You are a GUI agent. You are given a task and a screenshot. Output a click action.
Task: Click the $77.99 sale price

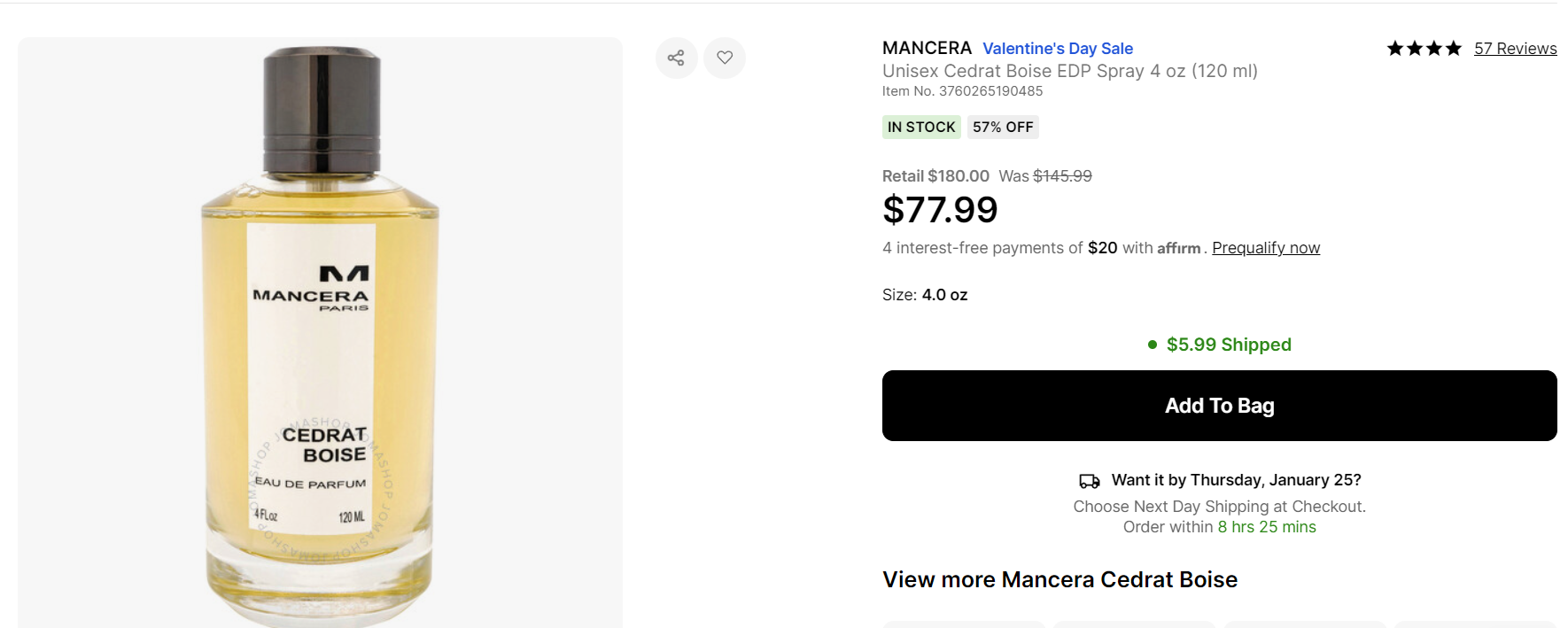(940, 210)
